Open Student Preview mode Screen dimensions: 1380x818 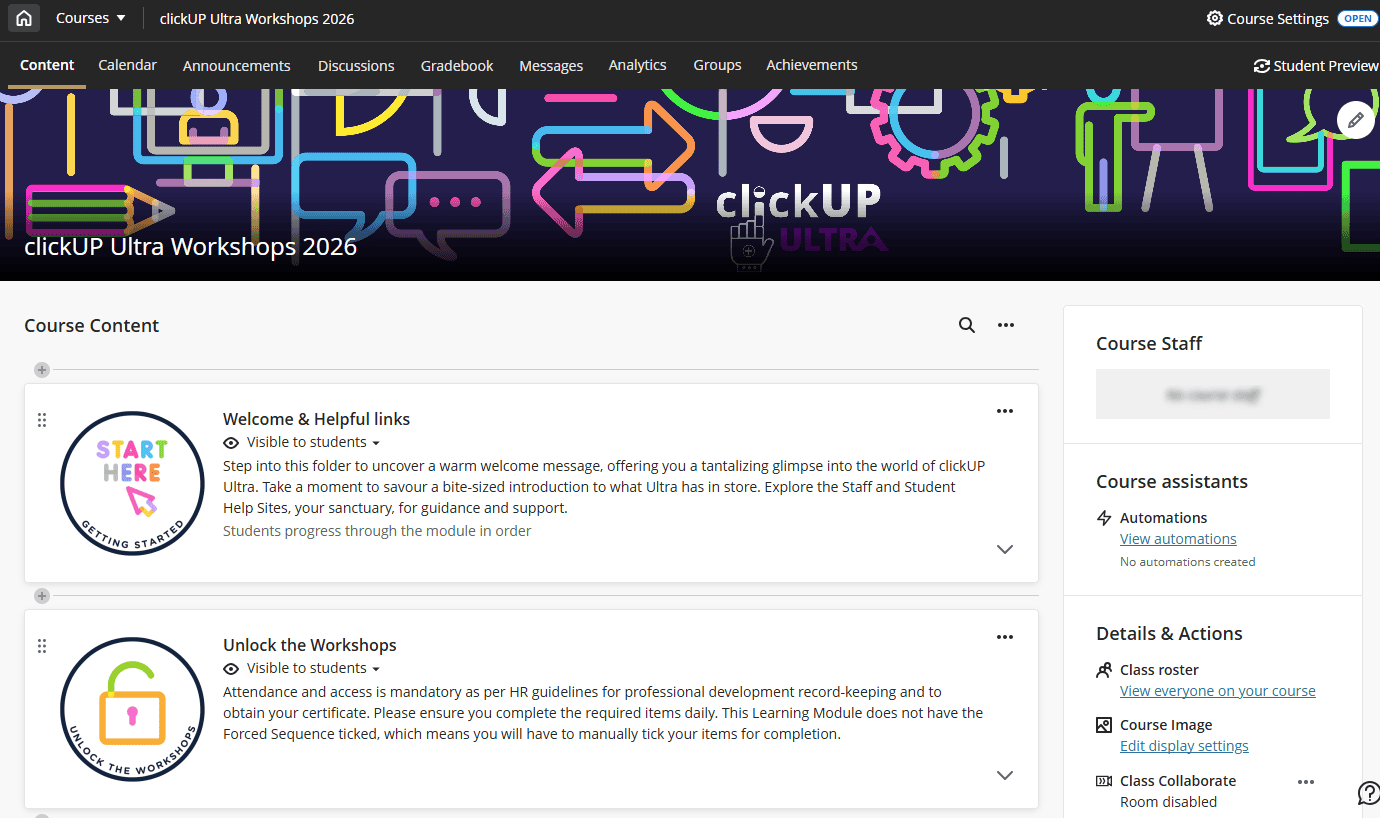(x=1326, y=66)
